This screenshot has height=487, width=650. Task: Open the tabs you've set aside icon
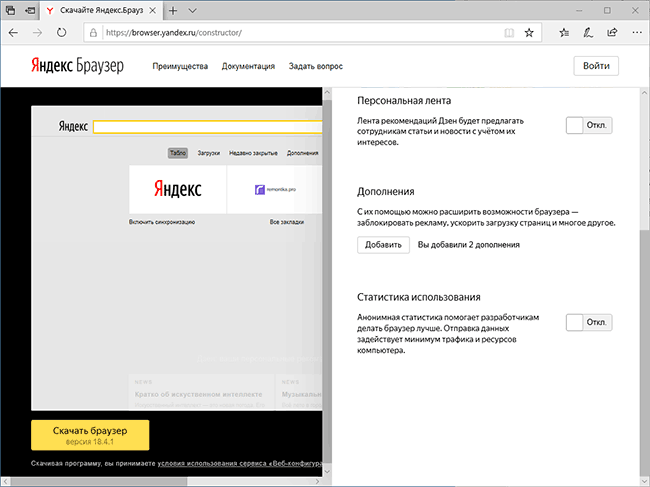[10, 10]
